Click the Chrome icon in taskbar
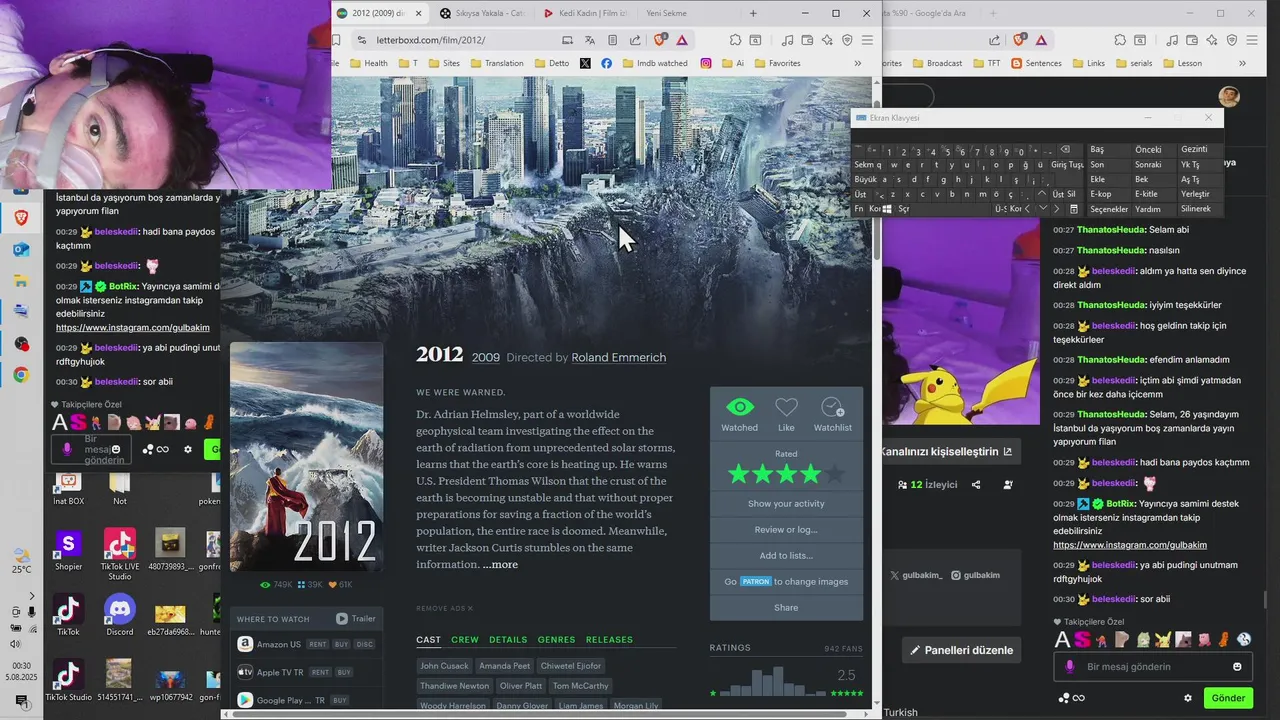The image size is (1280, 720). (x=21, y=376)
